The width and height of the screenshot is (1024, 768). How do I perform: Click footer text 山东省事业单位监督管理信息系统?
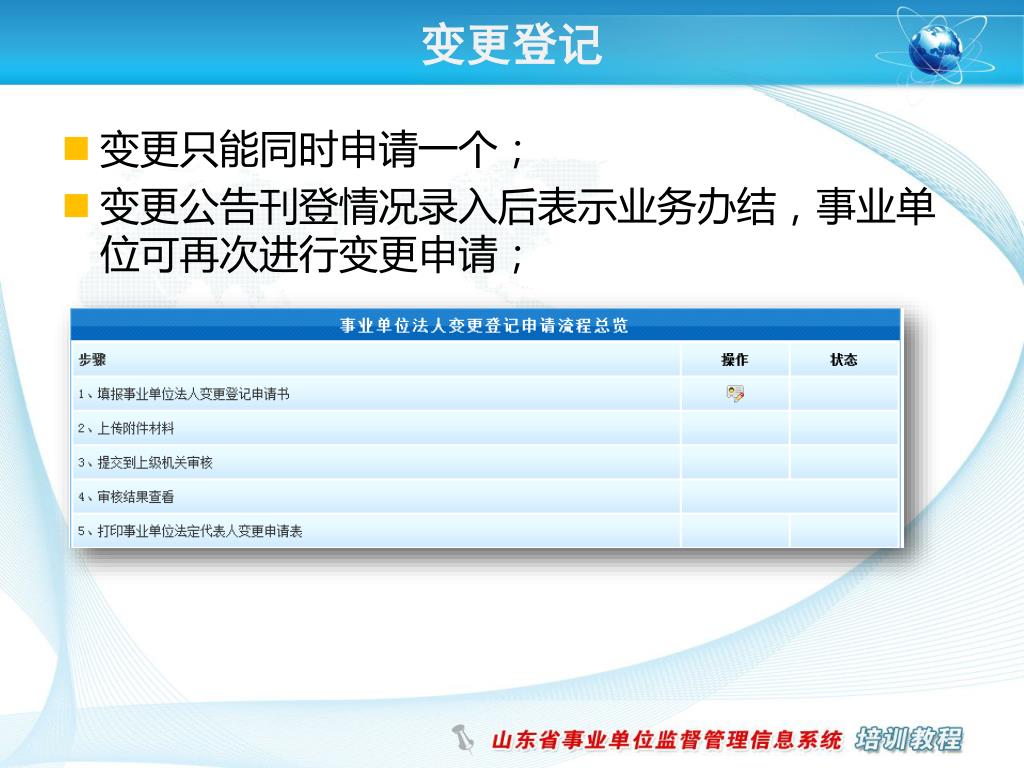(x=667, y=739)
